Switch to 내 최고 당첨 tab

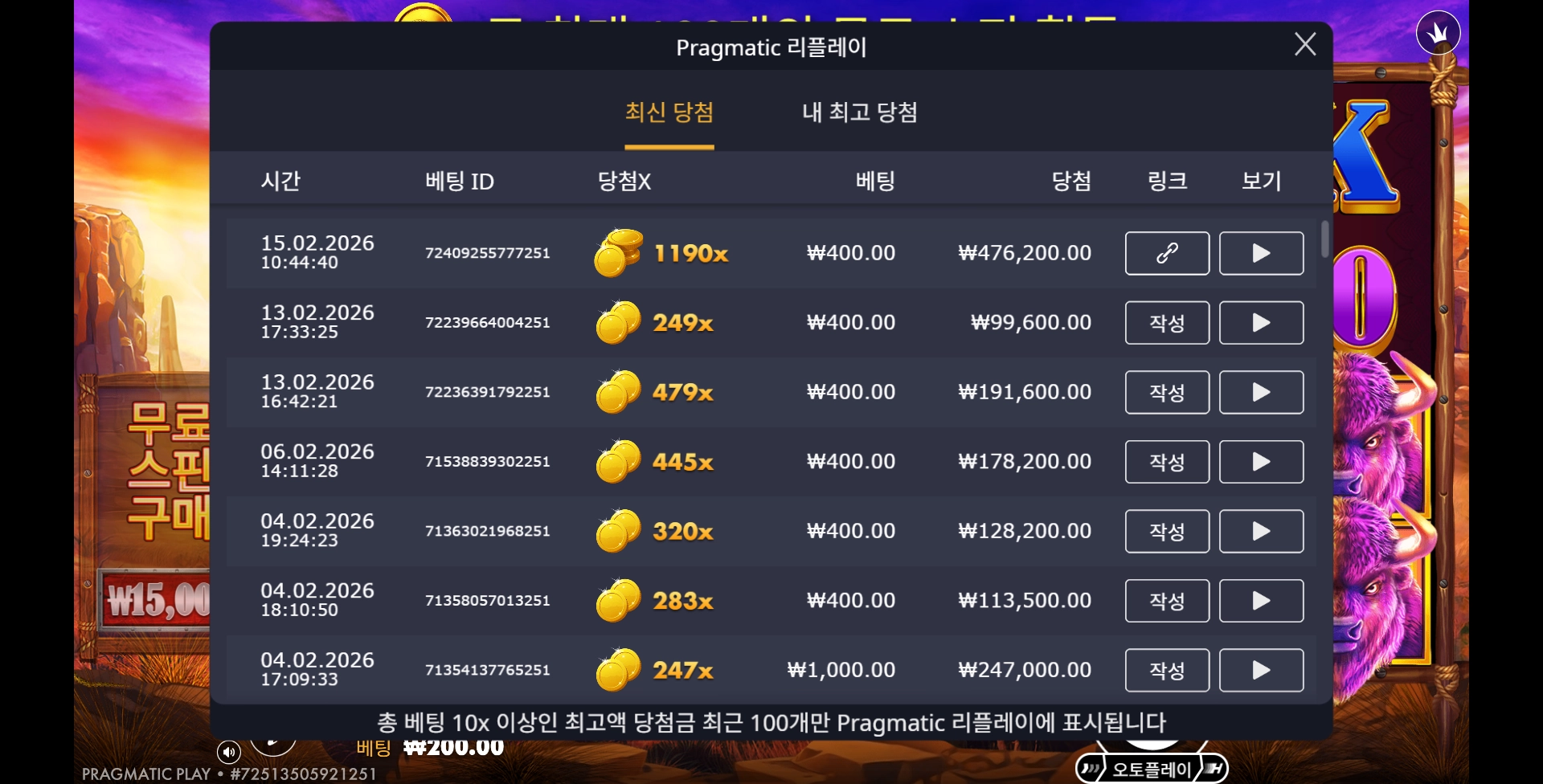[859, 112]
